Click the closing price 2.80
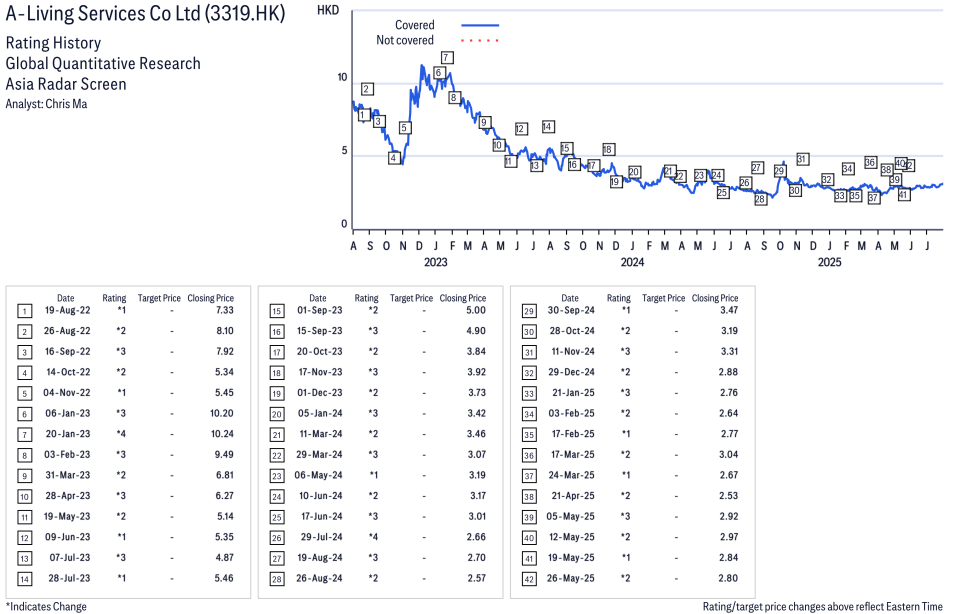This screenshot has width=954, height=614. (728, 579)
